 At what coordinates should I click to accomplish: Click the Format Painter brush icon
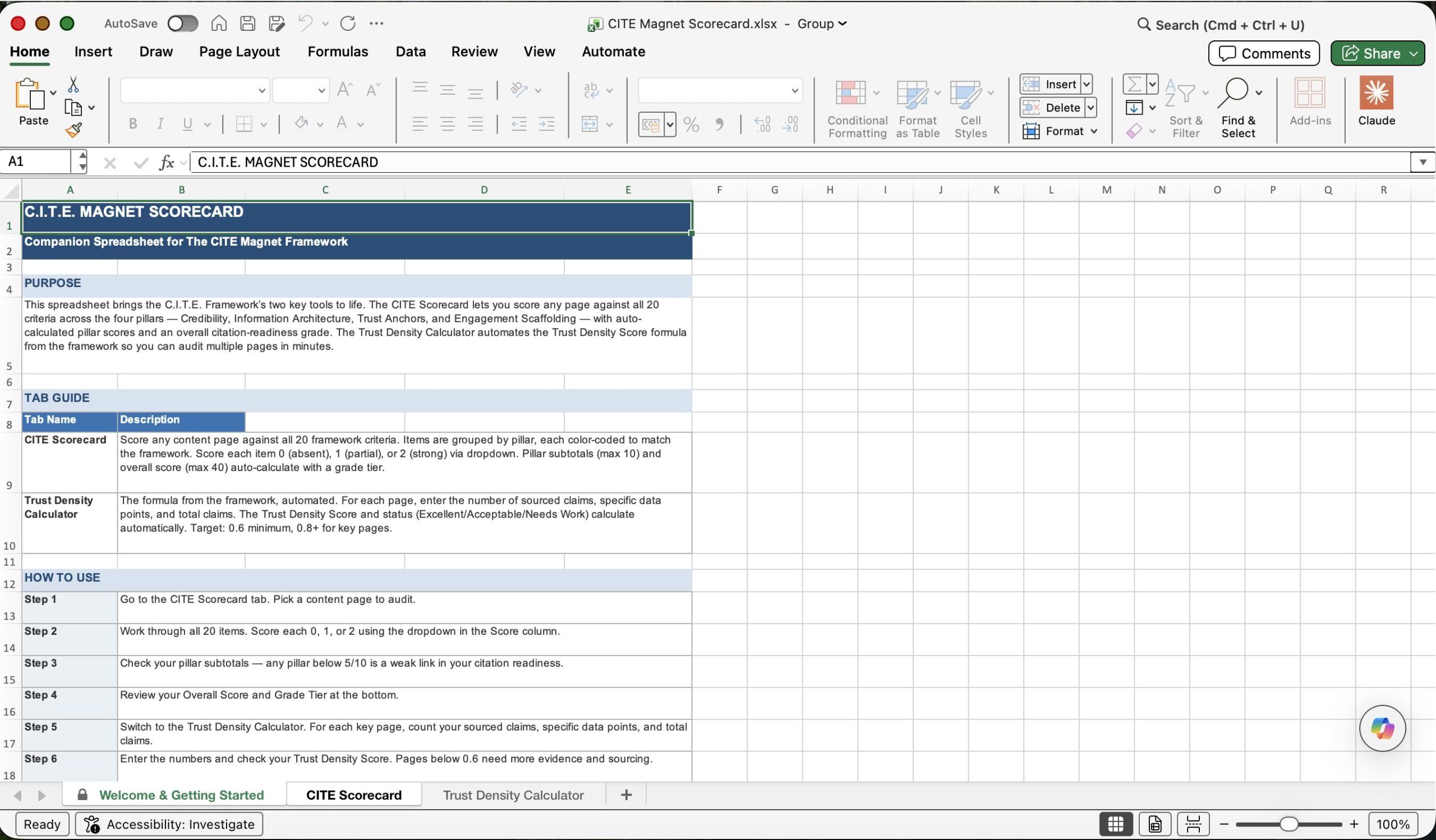73,131
